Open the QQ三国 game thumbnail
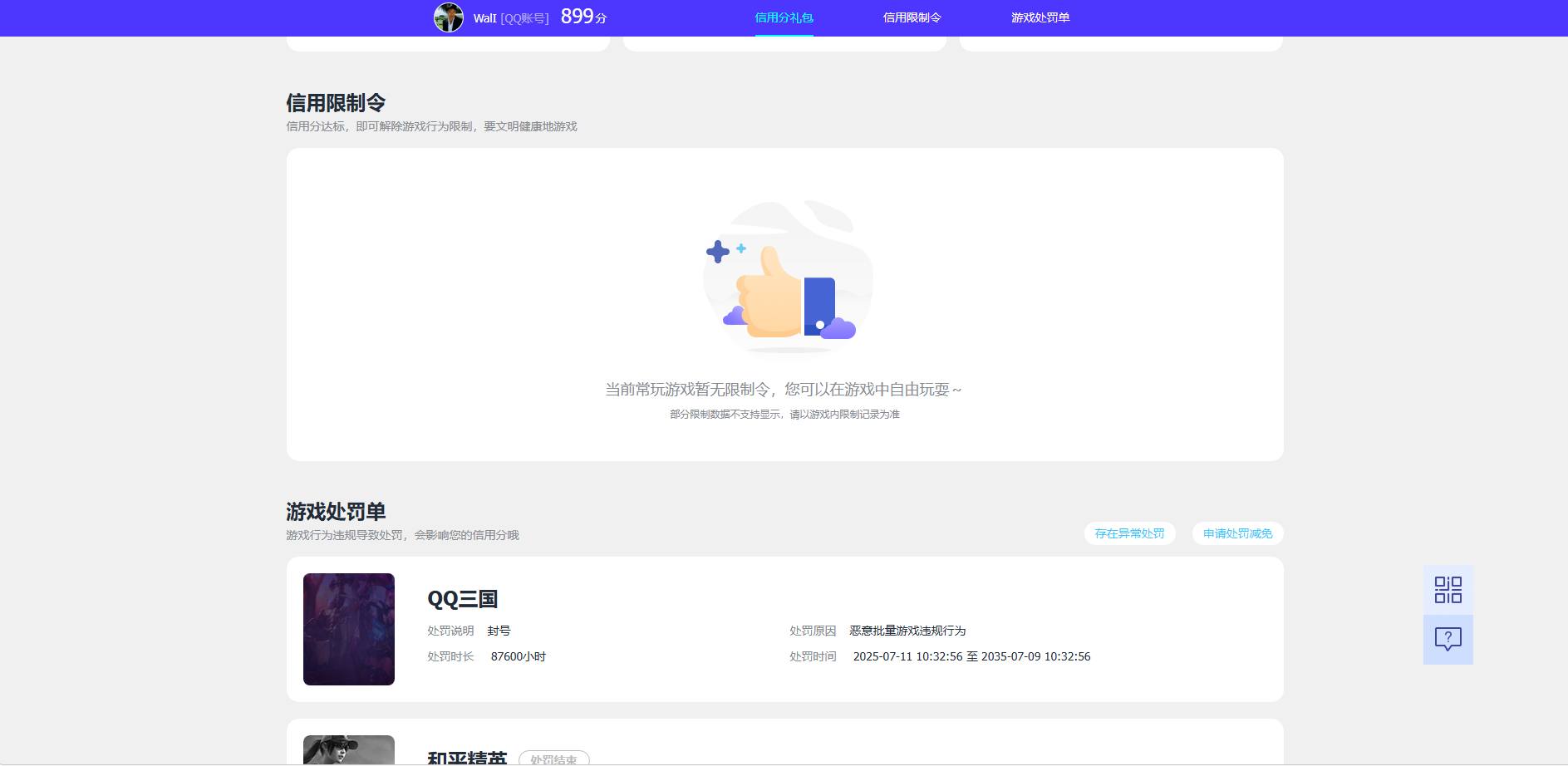Viewport: 1568px width, 766px height. [x=349, y=629]
